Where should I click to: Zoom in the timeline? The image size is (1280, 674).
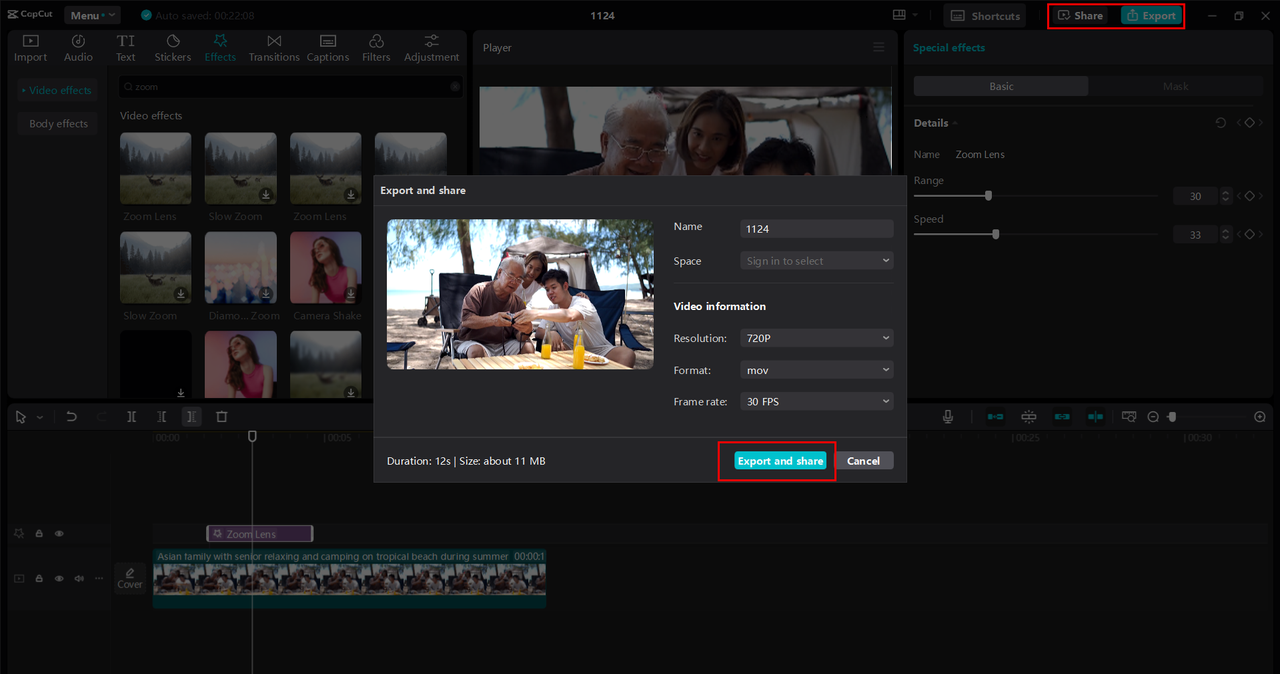(x=1260, y=417)
